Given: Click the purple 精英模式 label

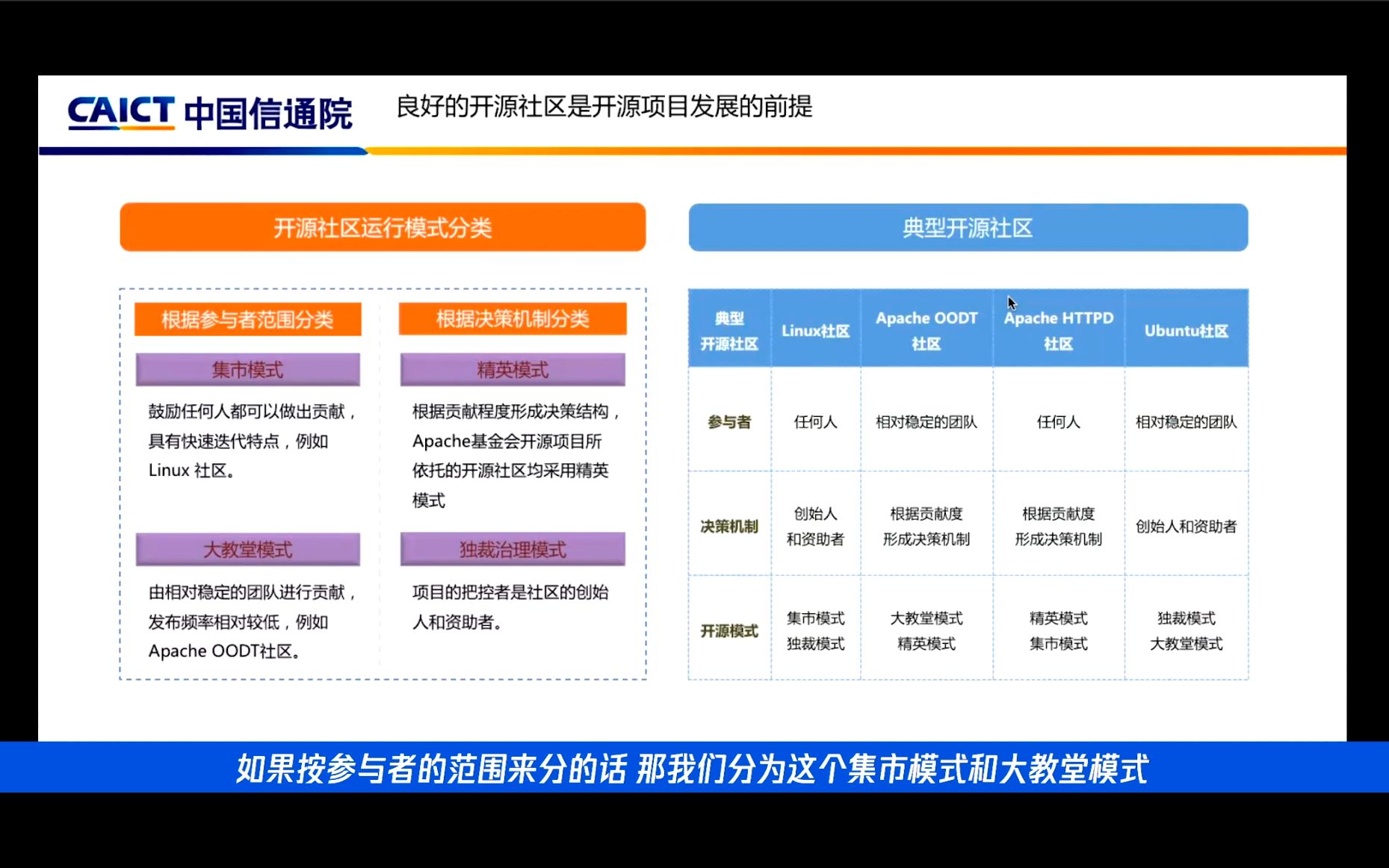Looking at the screenshot, I should [x=513, y=370].
